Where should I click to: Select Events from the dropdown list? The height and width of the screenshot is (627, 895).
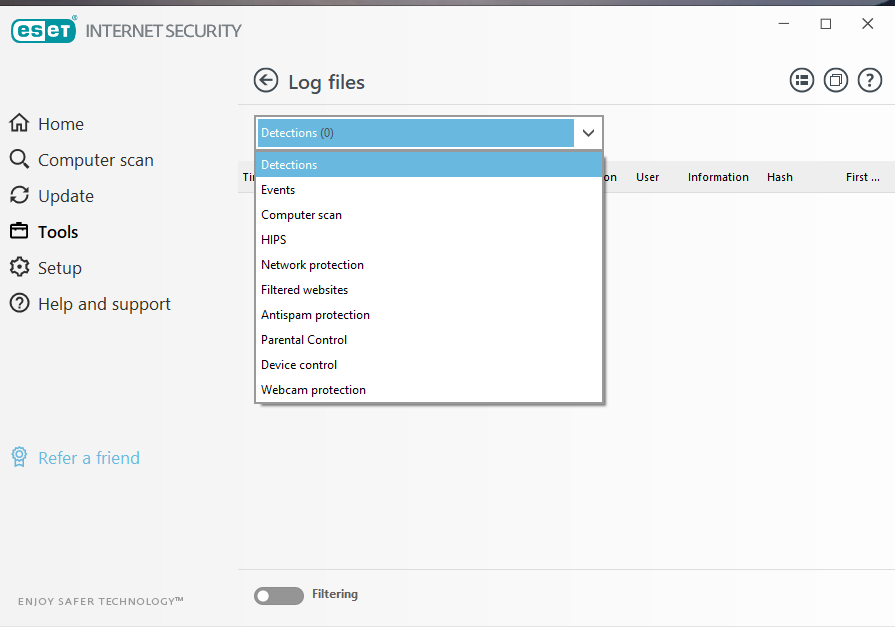click(x=429, y=190)
